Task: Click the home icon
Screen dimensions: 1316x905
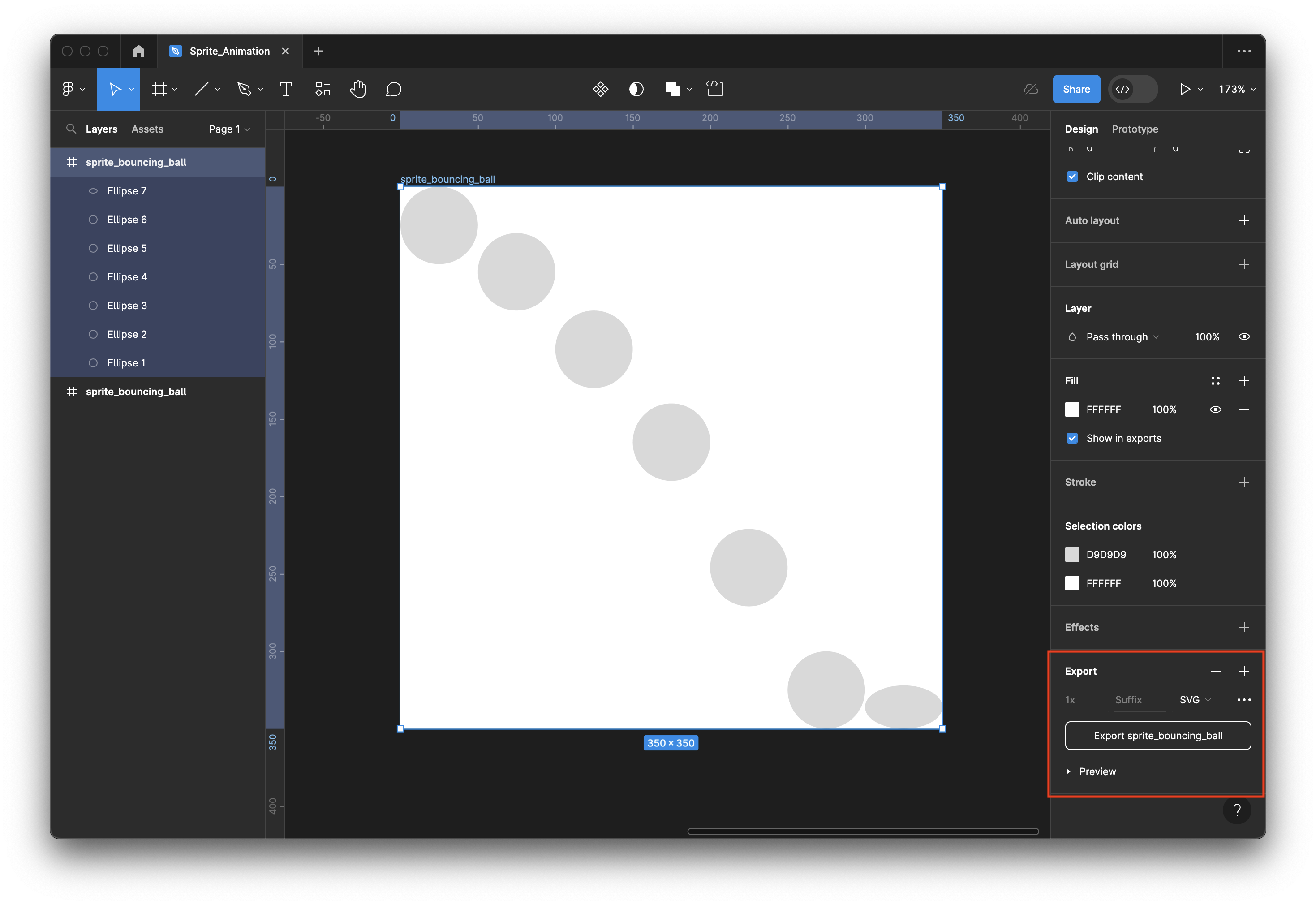Action: 139,51
